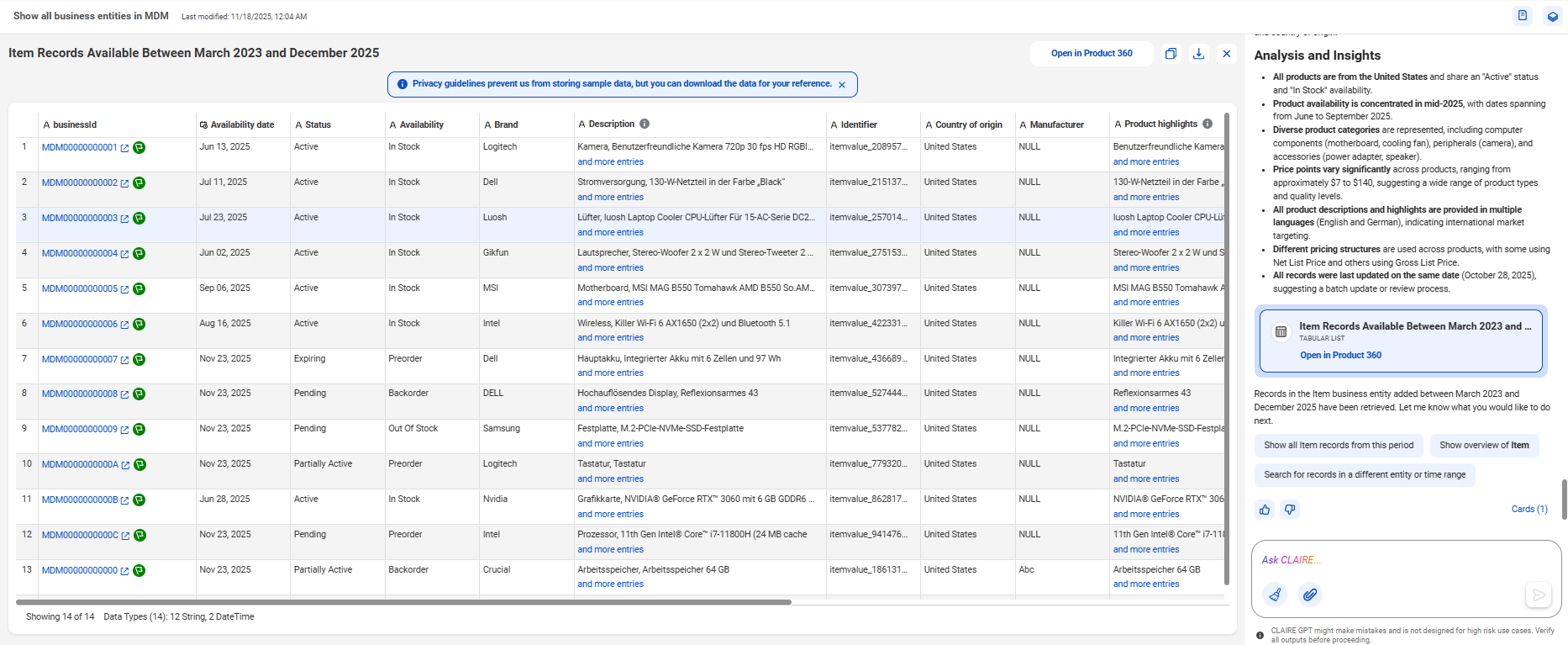Expand 'and more entries' in Festplatte description

[x=610, y=444]
